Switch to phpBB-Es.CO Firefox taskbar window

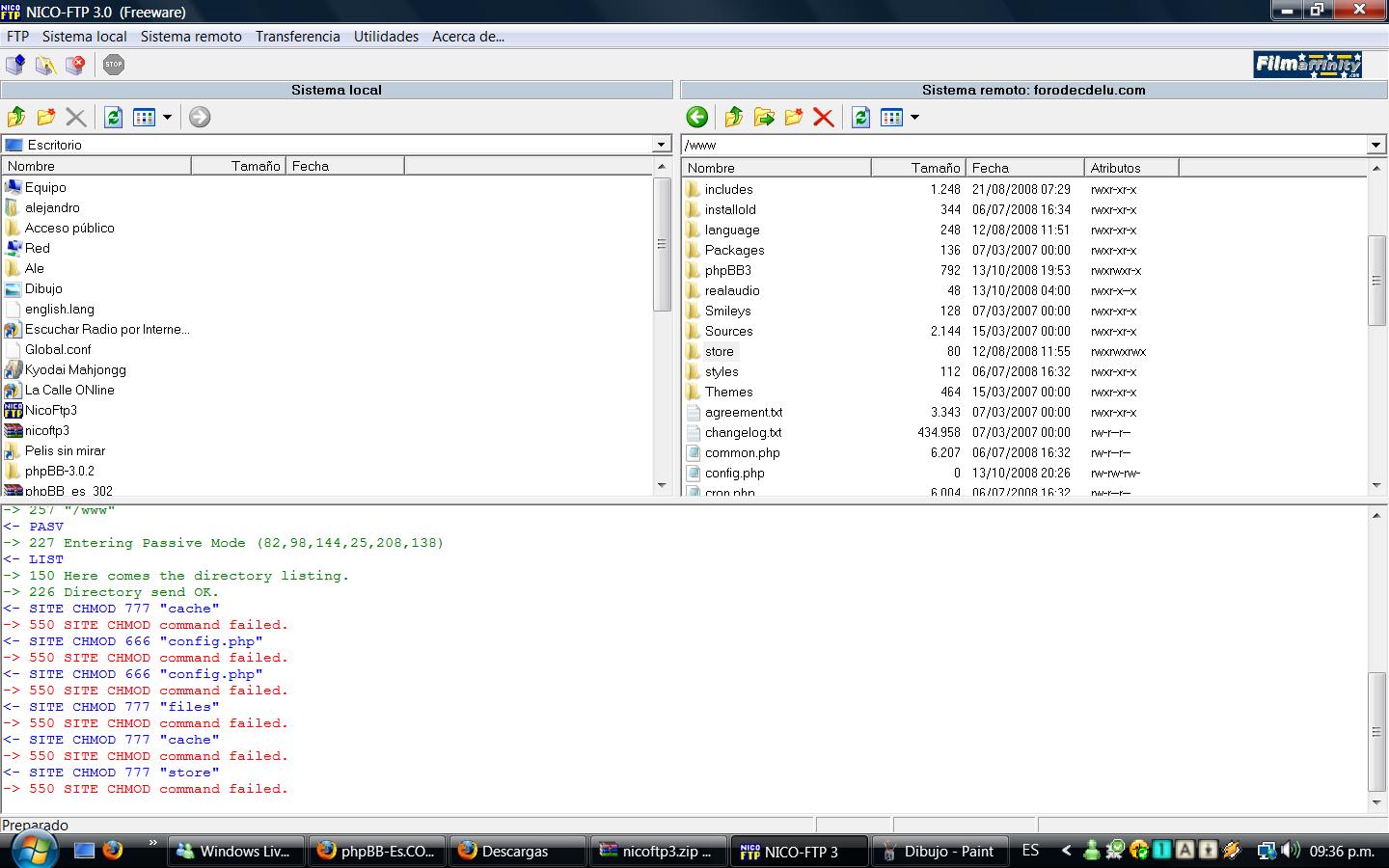point(377,851)
